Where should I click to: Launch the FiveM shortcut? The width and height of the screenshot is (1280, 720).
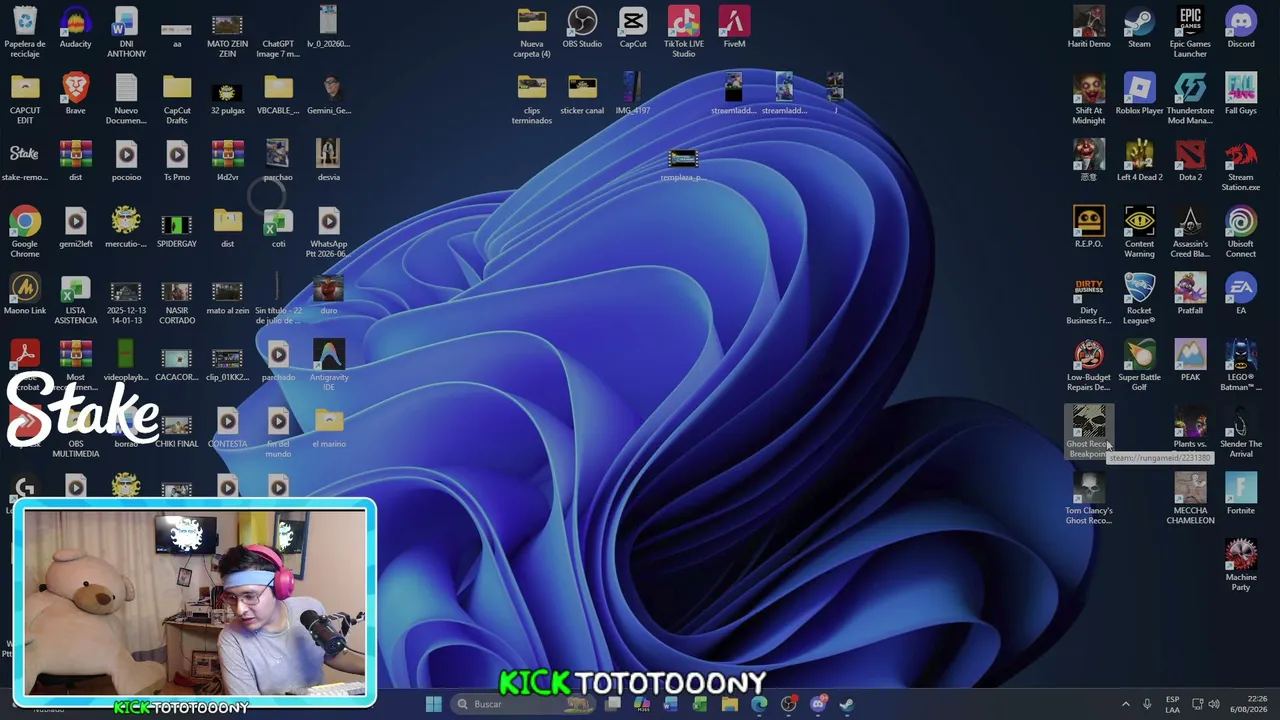(x=734, y=27)
